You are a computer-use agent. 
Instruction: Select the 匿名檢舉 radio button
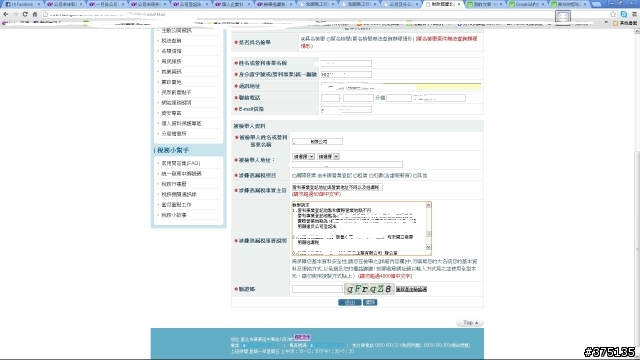click(x=329, y=39)
